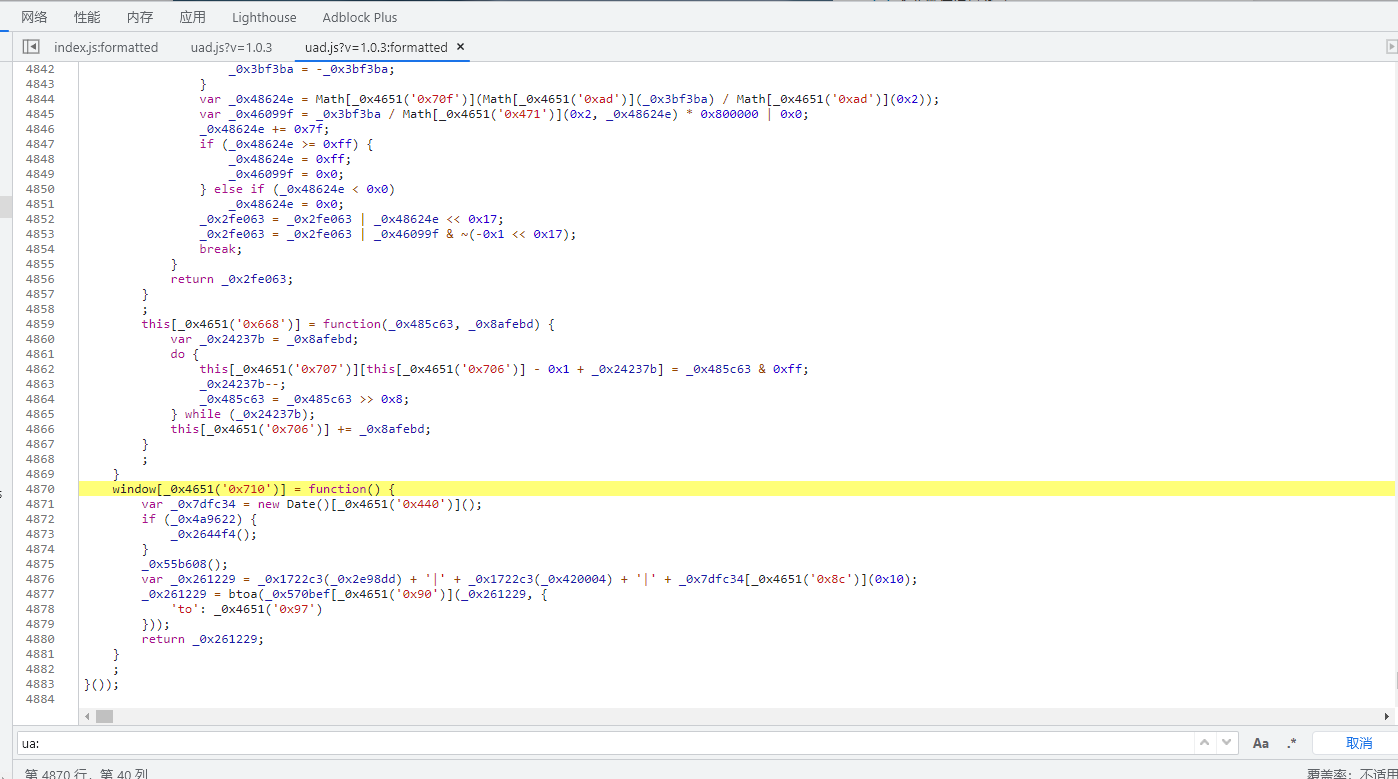The height and width of the screenshot is (779, 1398).
Task: Click the '_0x24237b--;' line
Action: click(242, 384)
